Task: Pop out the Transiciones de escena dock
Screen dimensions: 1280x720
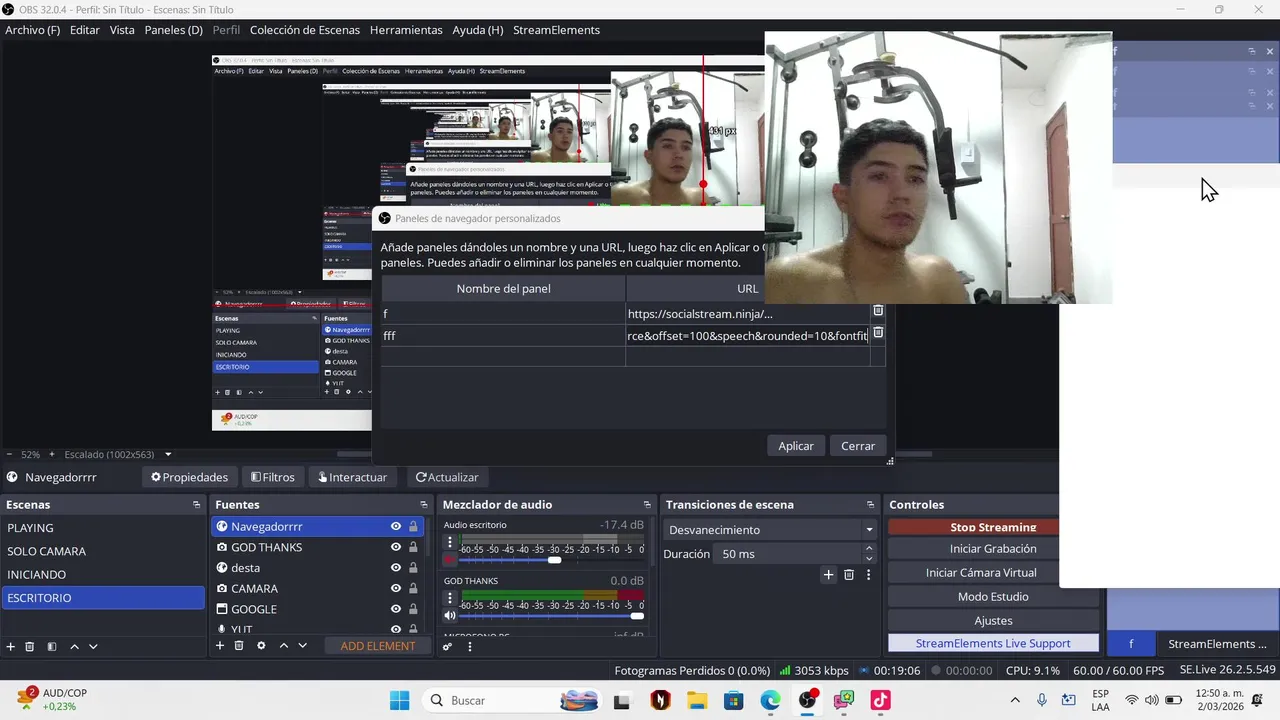Action: click(870, 505)
